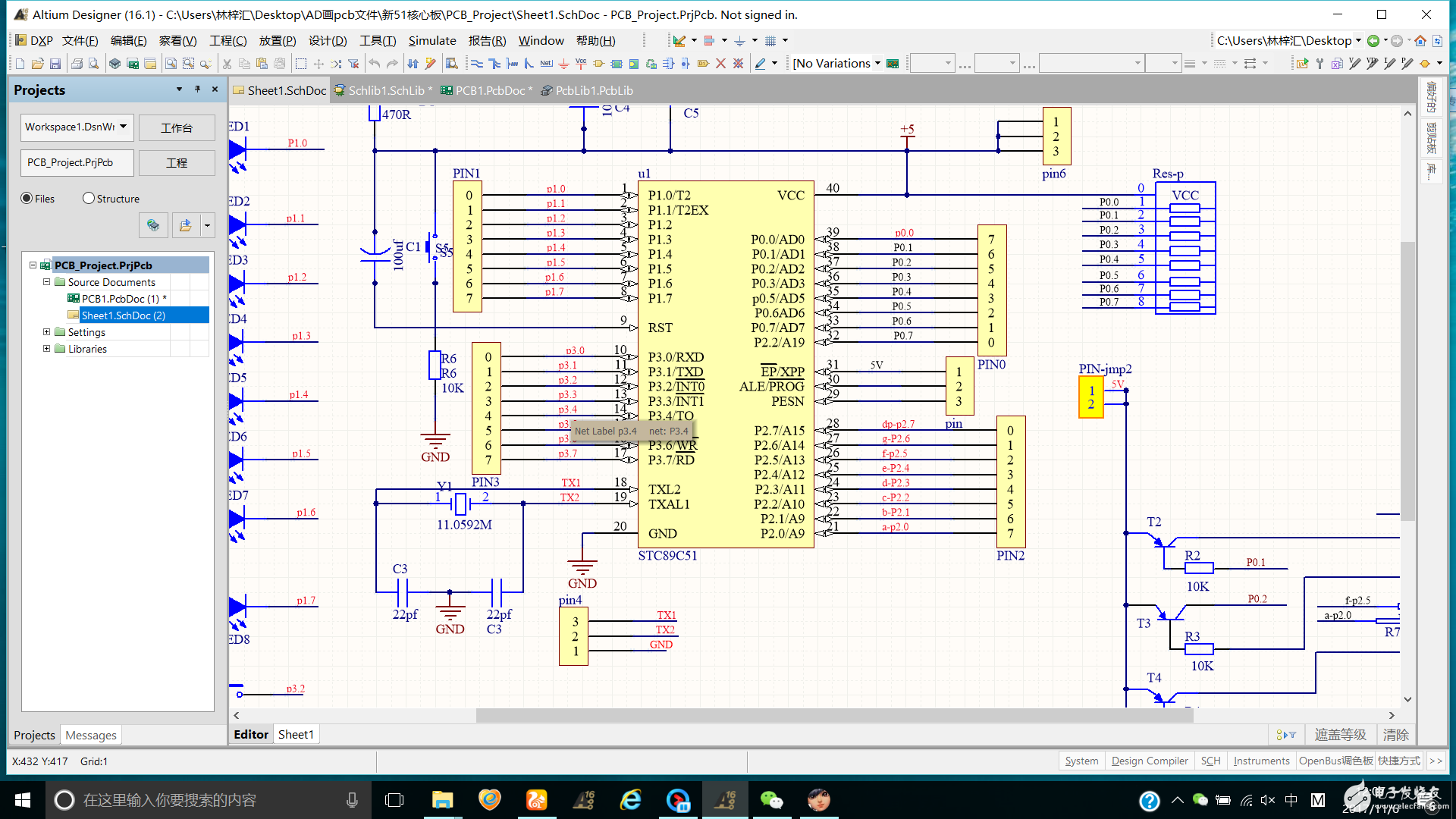Screen dimensions: 1456x819
Task: Collapse the PCB_Project.PrjPcb tree node
Action: pyautogui.click(x=33, y=265)
